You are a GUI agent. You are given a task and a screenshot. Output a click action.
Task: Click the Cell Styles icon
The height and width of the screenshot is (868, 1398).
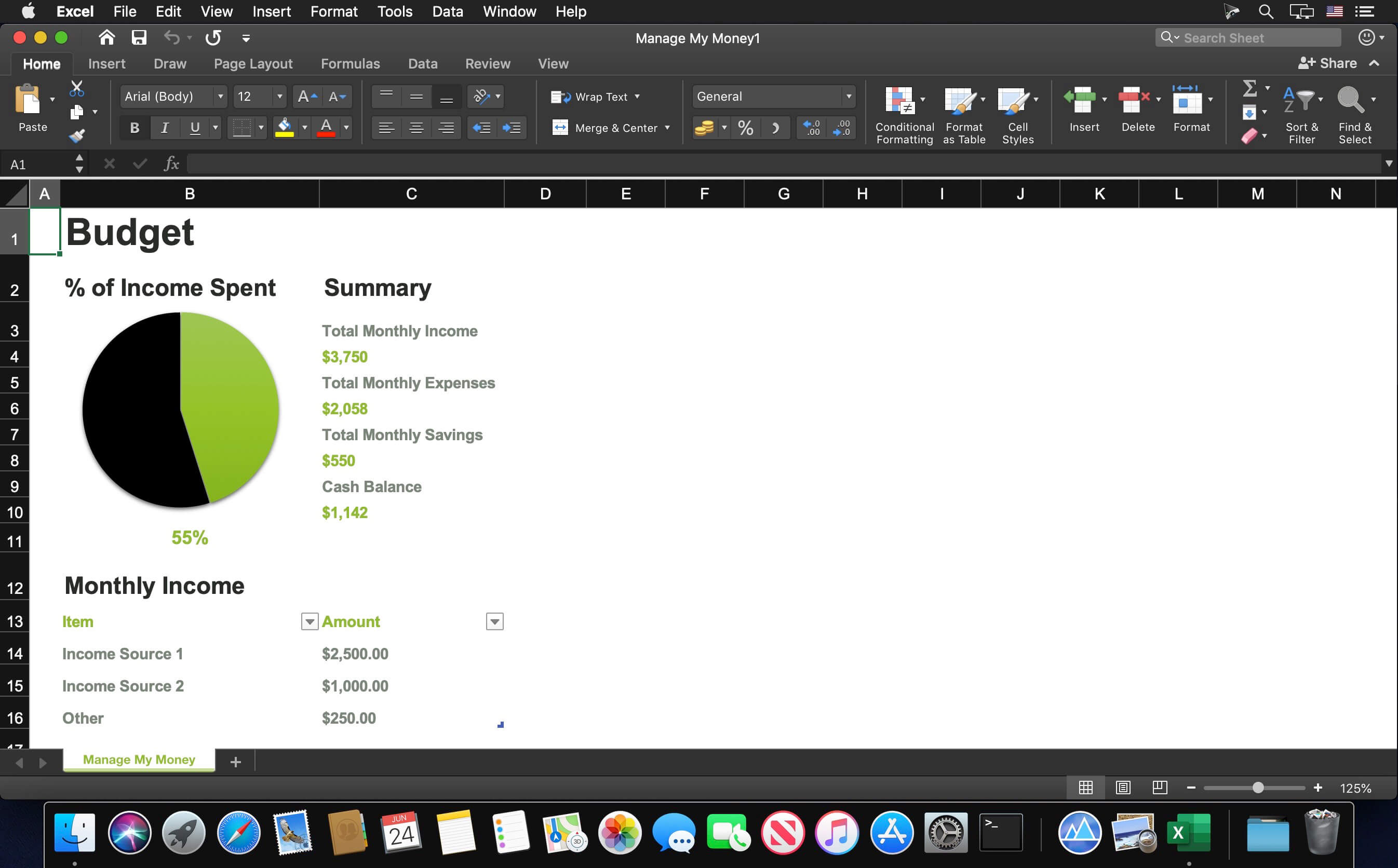(x=1019, y=113)
